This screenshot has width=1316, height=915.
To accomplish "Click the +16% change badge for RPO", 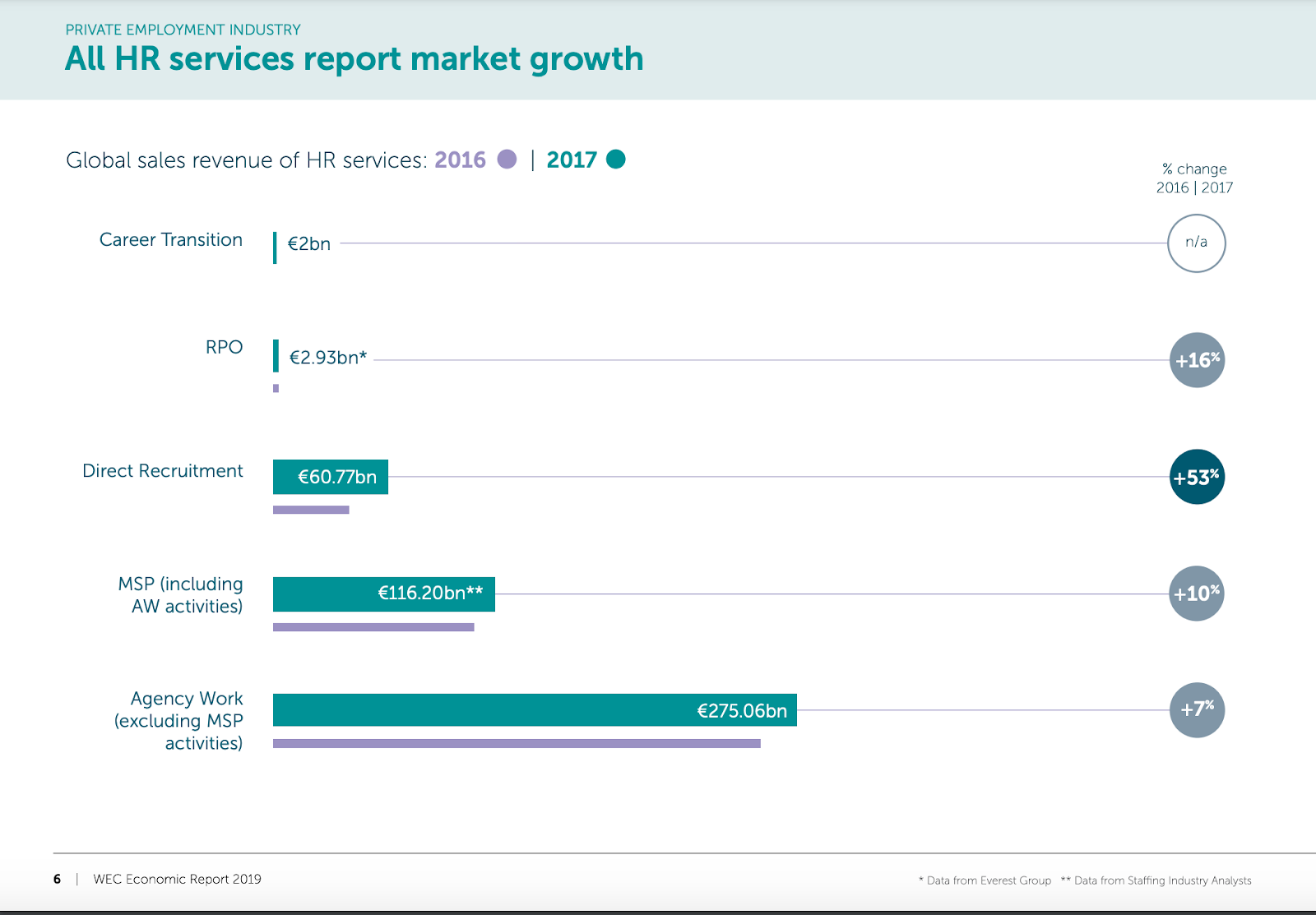I will coord(1197,360).
